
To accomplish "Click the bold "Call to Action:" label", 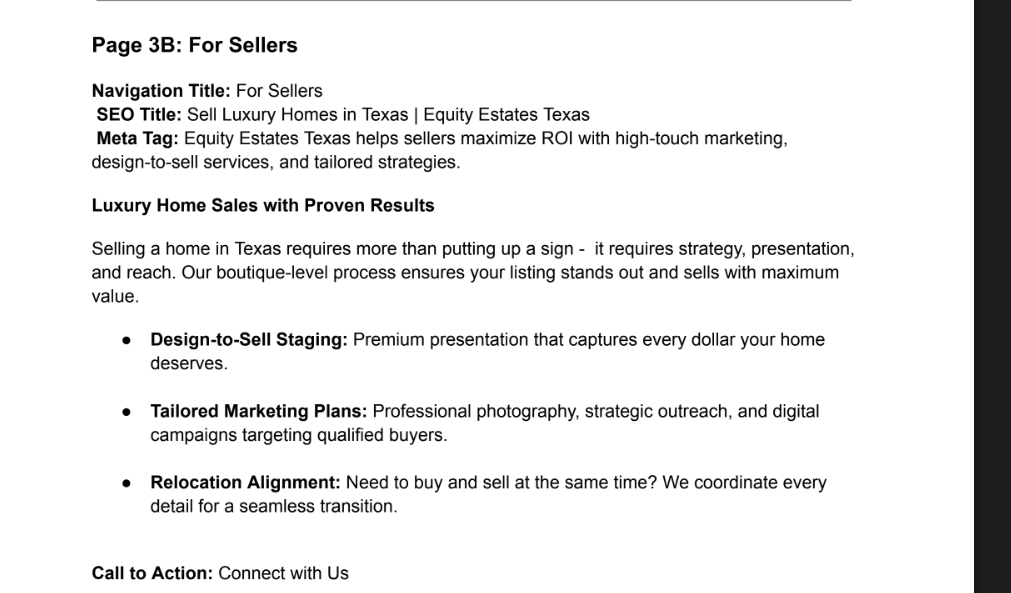I will (152, 573).
